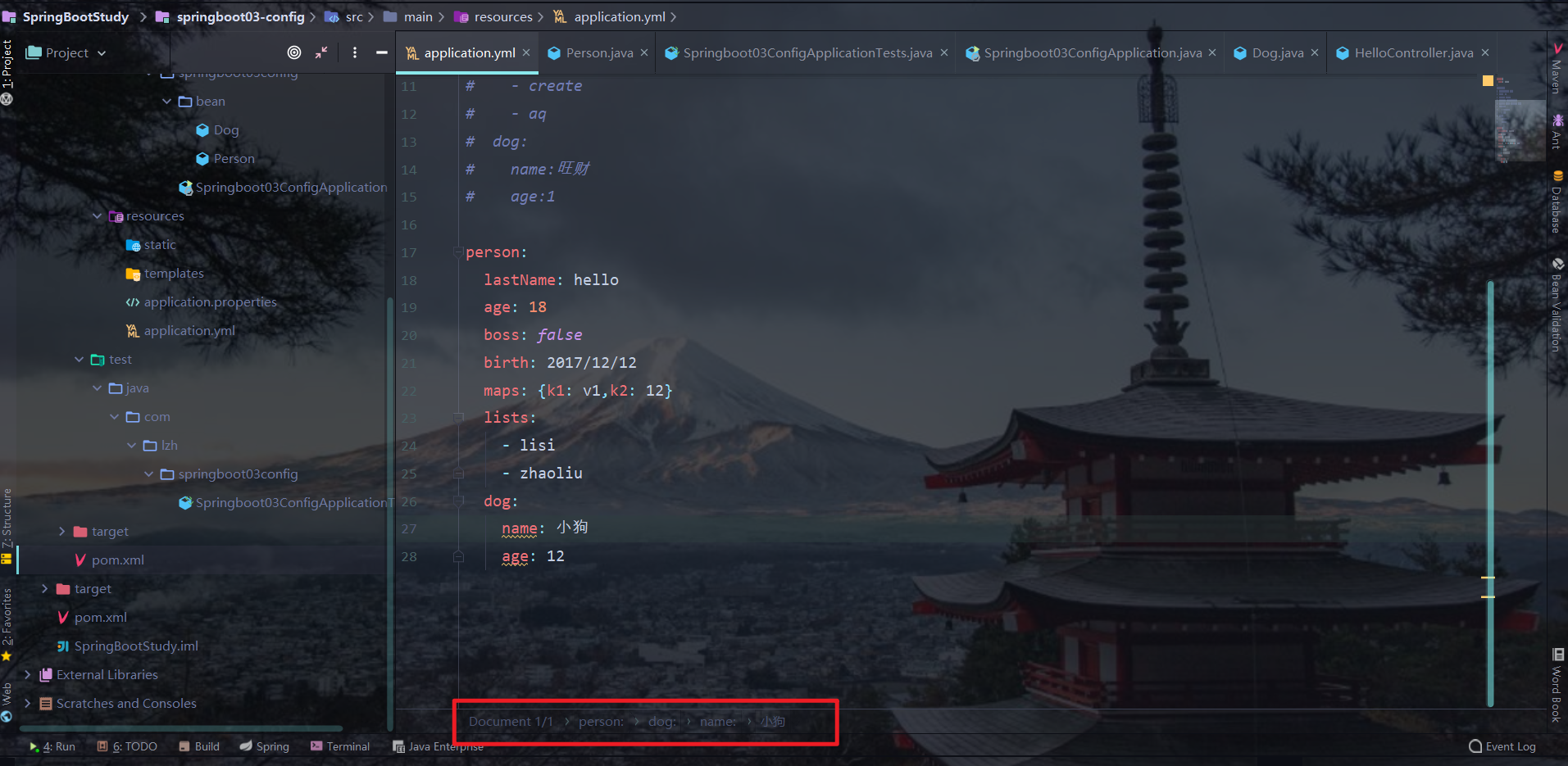Click 'person:' in YAML breadcrumb bar
1568x766 pixels.
(x=601, y=722)
